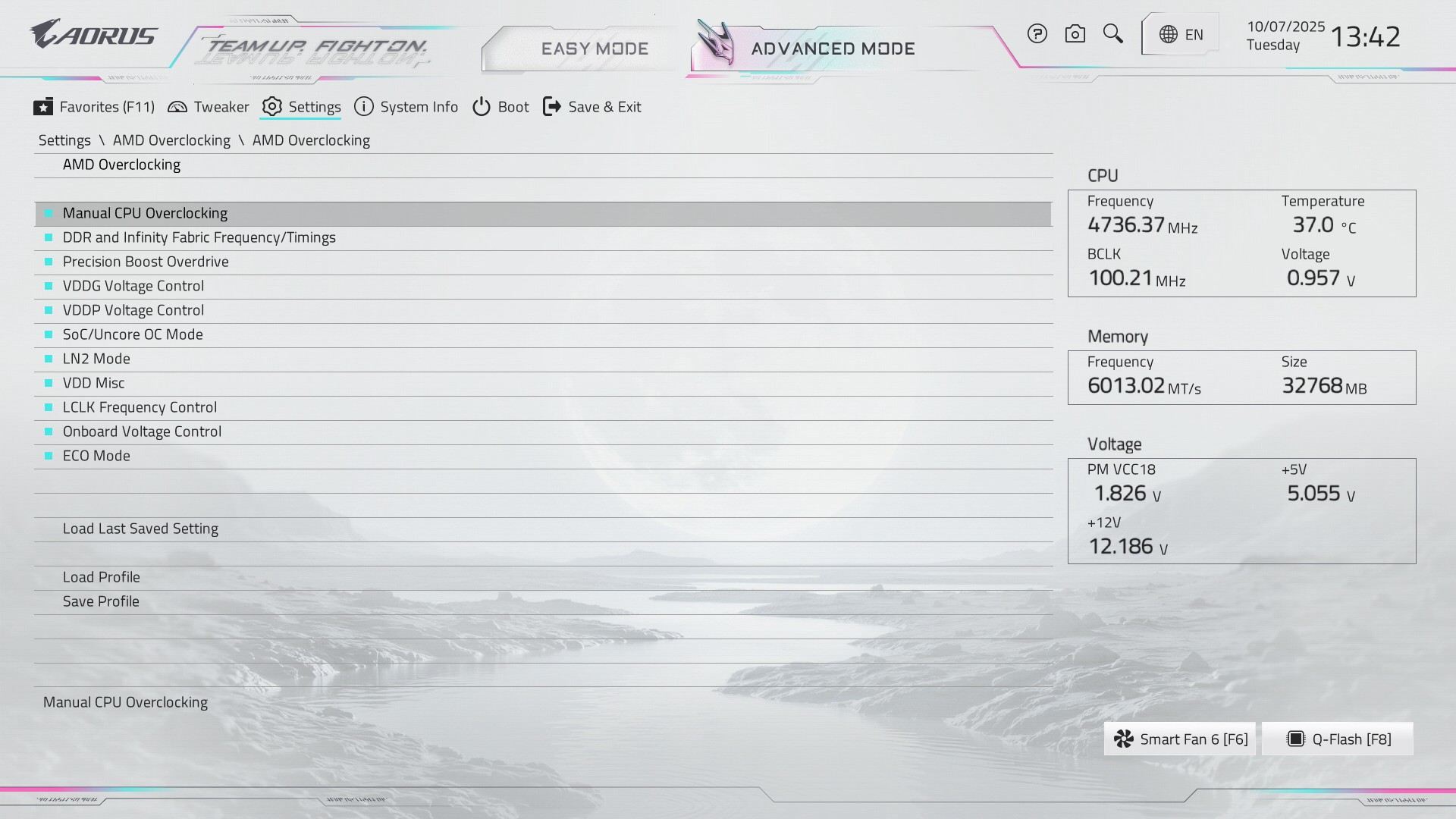Click the help question mark icon
The image size is (1456, 819).
[x=1037, y=34]
